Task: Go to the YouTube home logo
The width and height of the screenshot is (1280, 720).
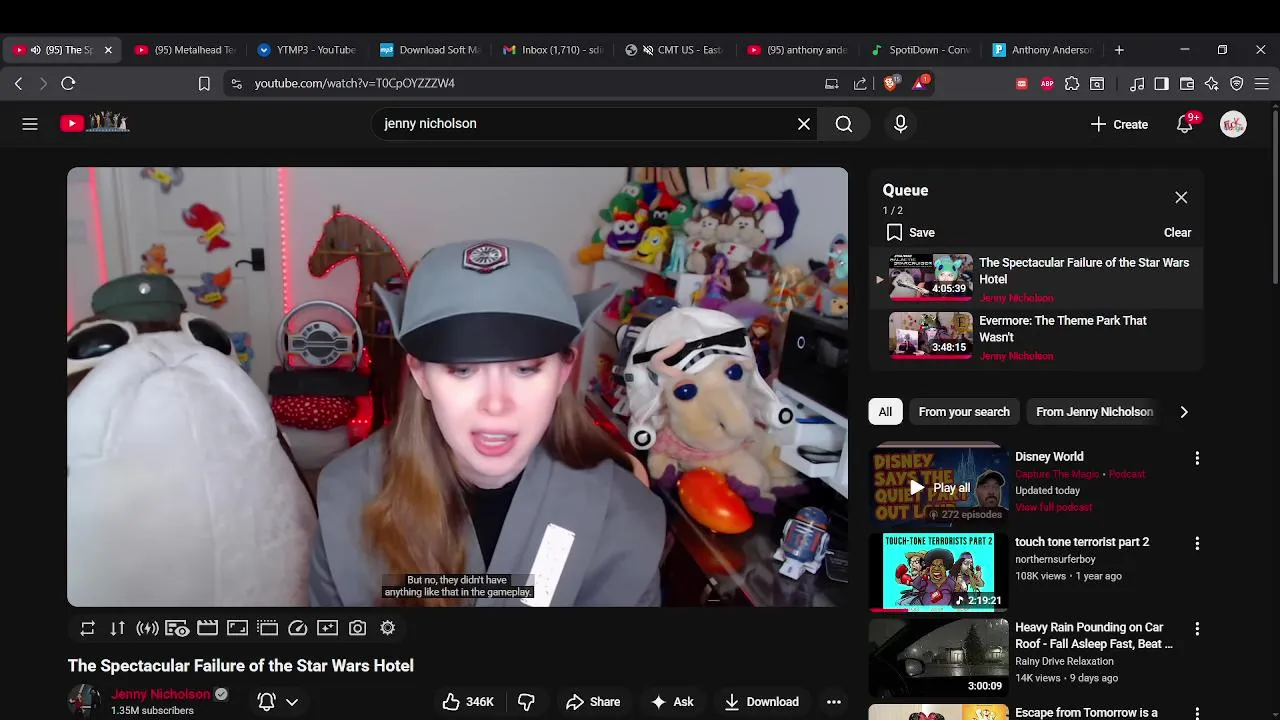Action: click(x=95, y=123)
